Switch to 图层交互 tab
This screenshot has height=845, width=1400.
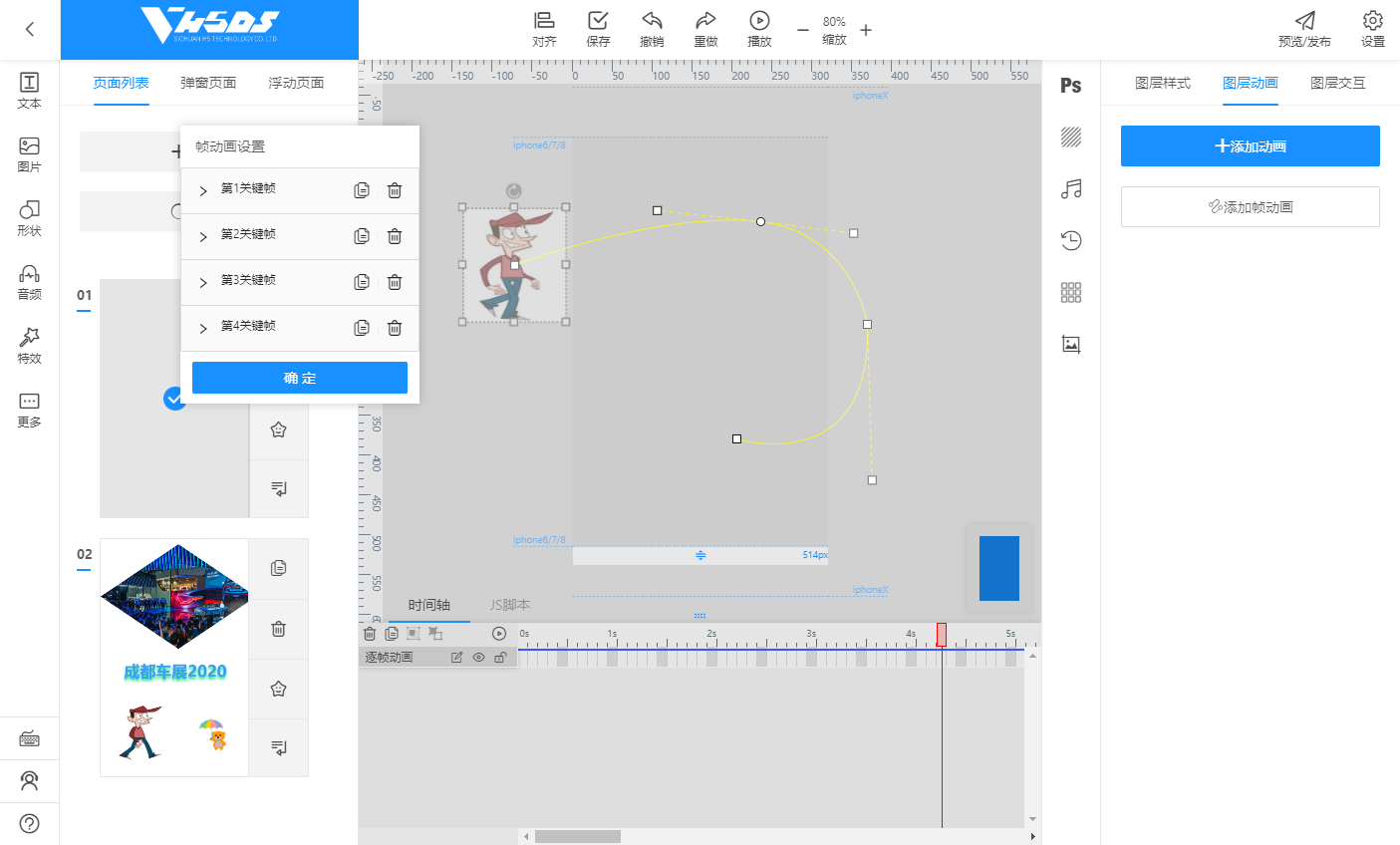[x=1338, y=83]
